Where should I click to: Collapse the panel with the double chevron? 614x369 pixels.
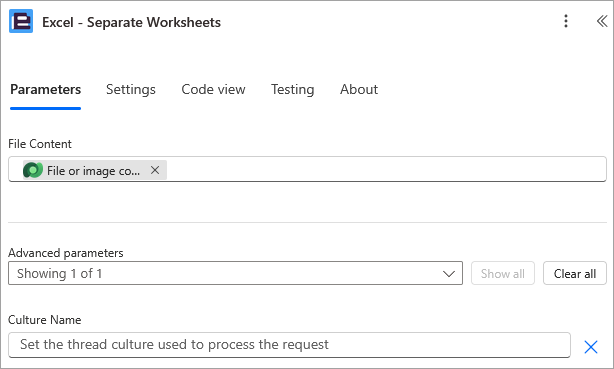pos(602,21)
